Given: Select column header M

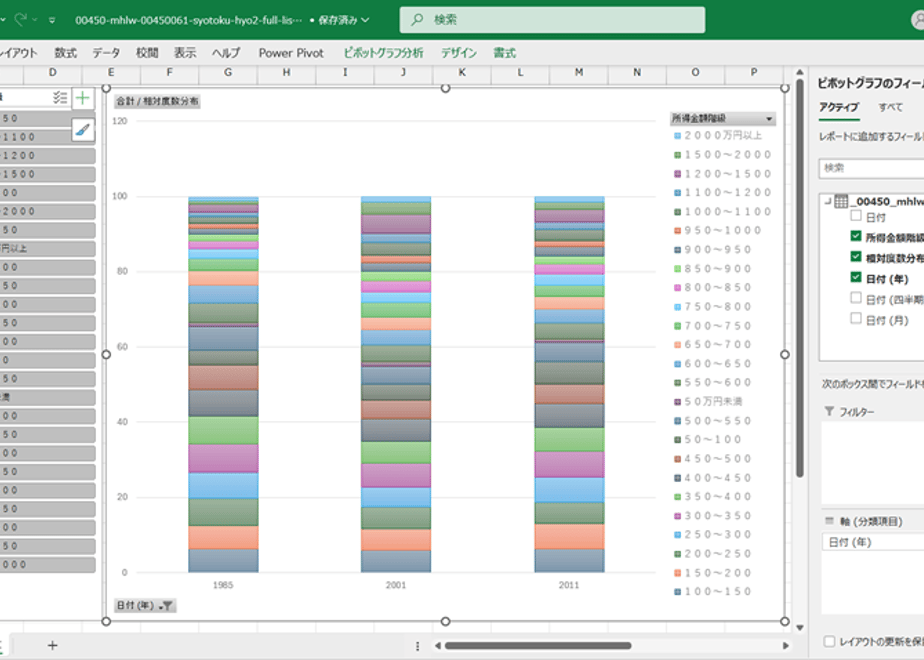Looking at the screenshot, I should click(x=579, y=72).
